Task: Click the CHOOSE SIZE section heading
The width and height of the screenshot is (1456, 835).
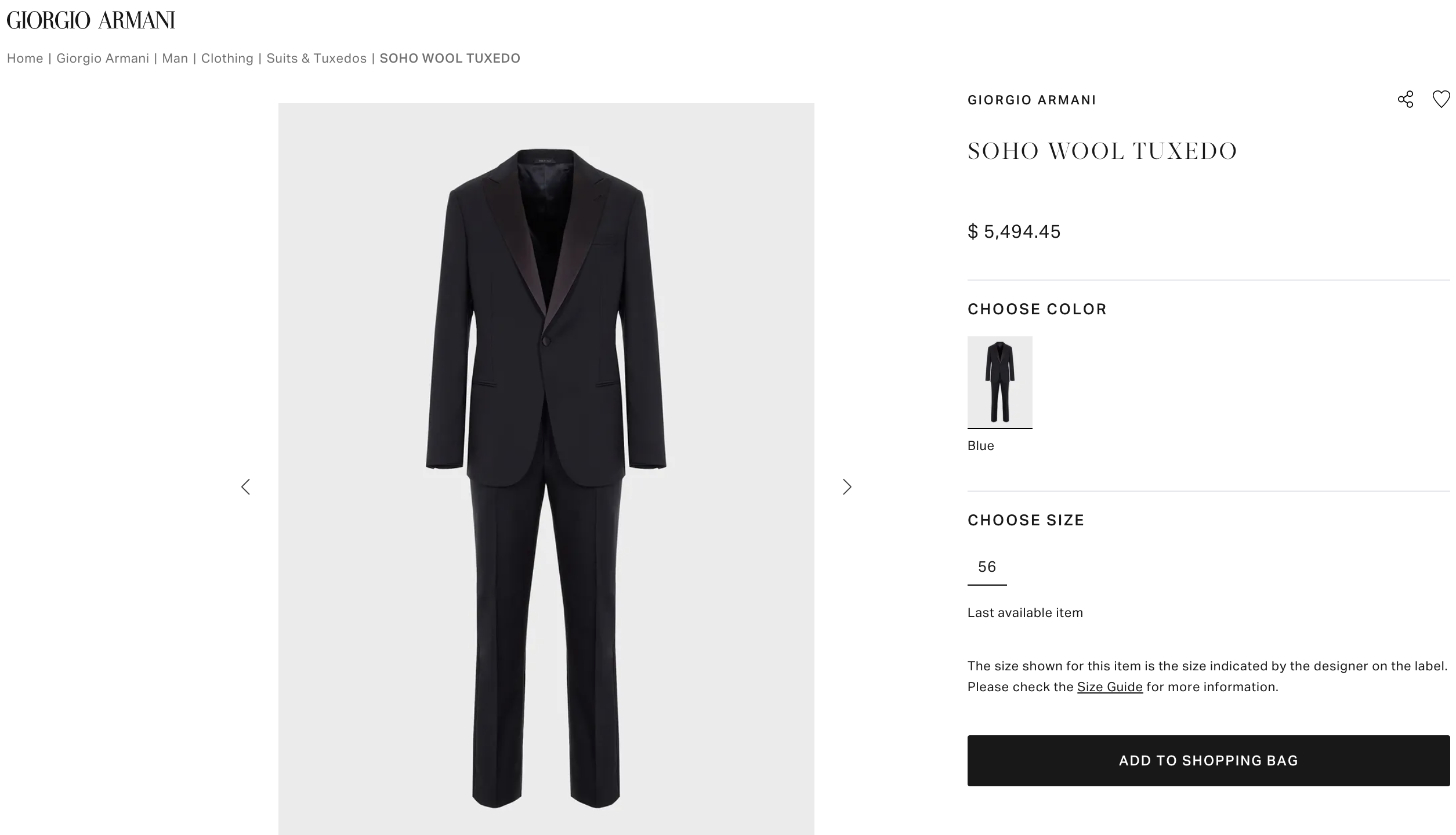Action: pyautogui.click(x=1025, y=520)
